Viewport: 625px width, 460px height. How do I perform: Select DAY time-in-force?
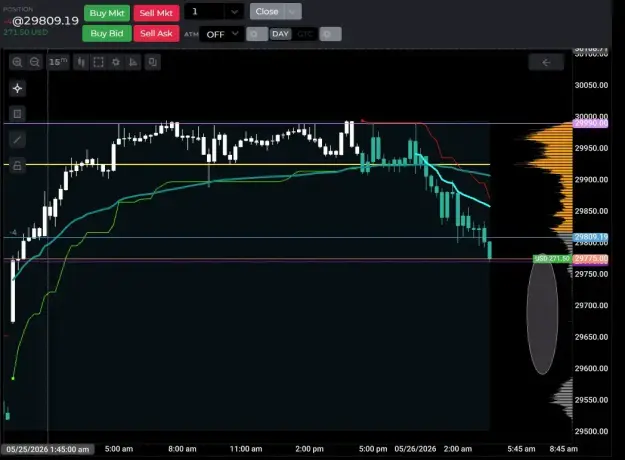(x=280, y=34)
